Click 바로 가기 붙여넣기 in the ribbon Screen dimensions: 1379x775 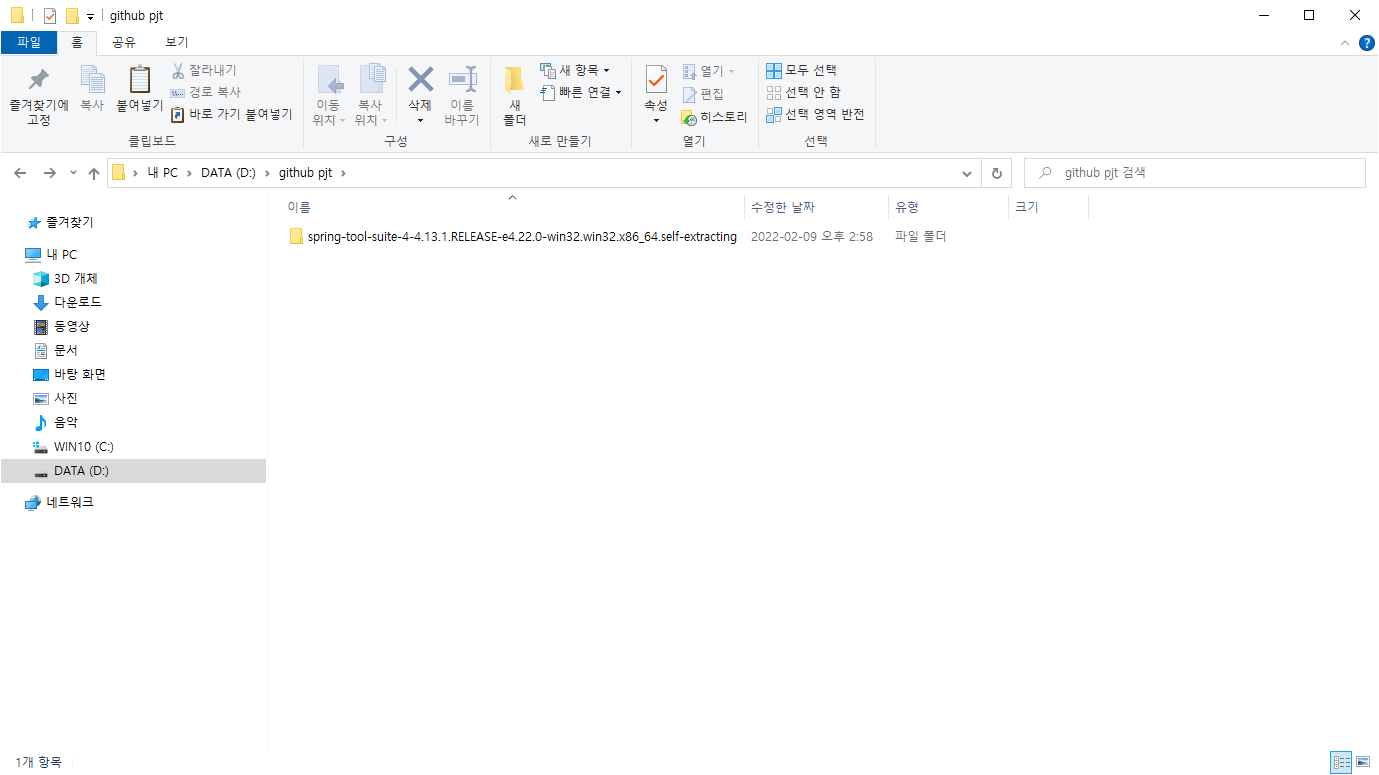(231, 114)
